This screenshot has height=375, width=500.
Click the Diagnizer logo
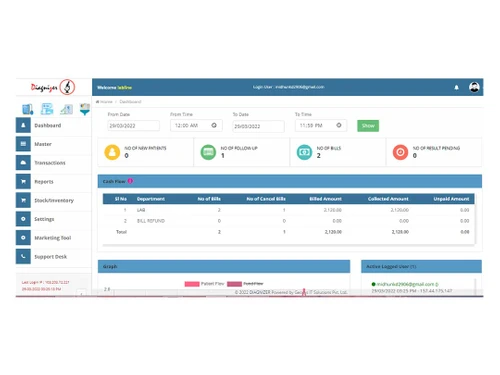pyautogui.click(x=53, y=87)
